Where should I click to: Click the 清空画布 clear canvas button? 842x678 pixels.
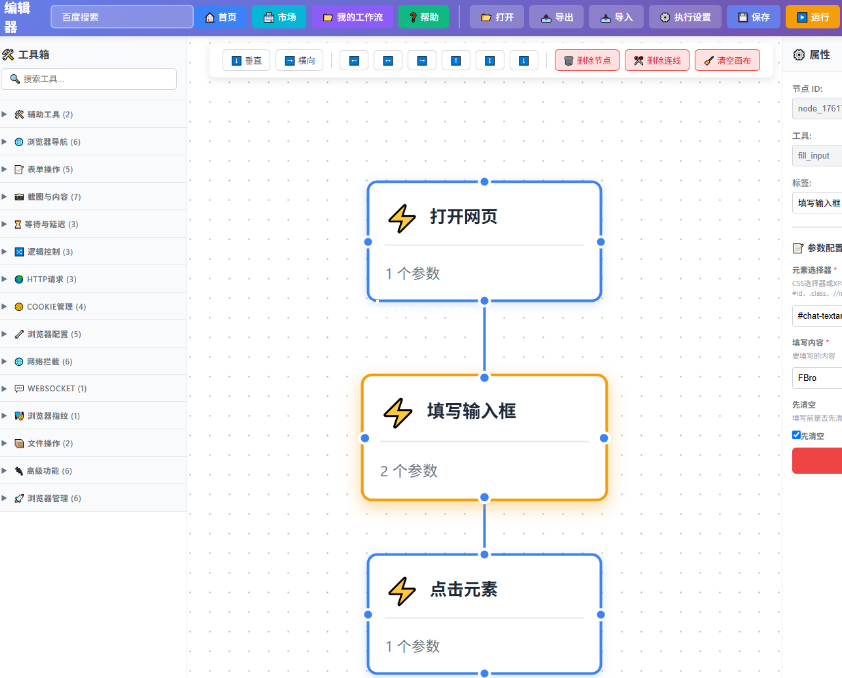click(727, 61)
